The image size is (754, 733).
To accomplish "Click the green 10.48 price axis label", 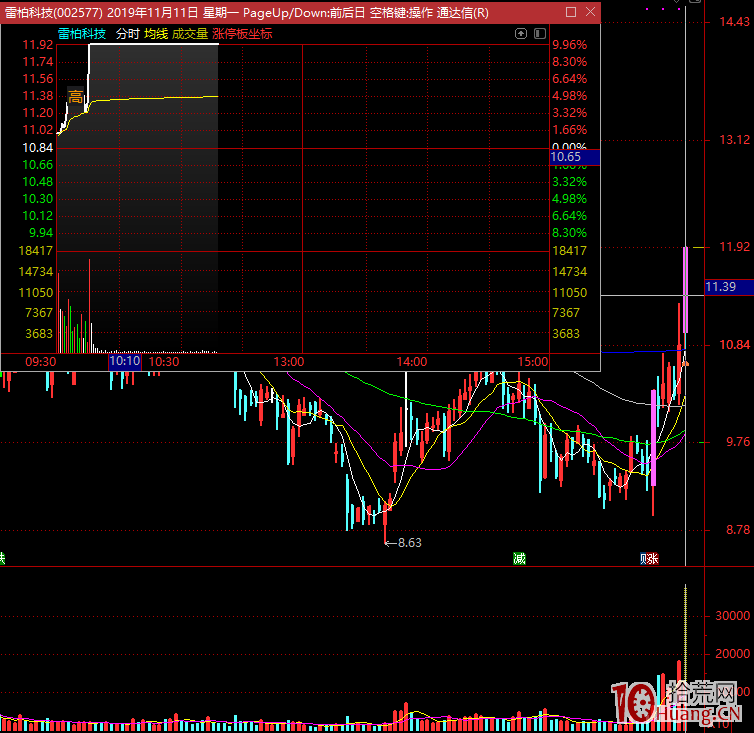I will point(38,182).
